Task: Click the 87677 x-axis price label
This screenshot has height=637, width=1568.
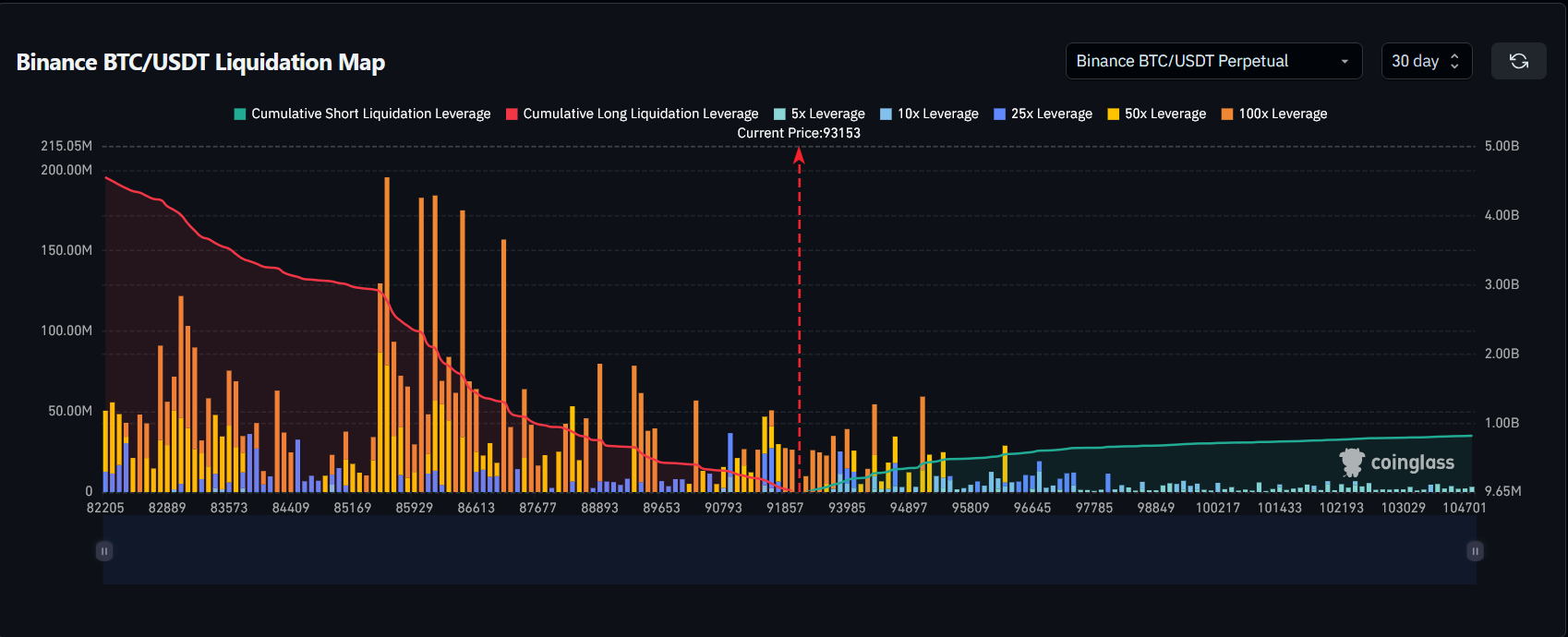Action: [537, 508]
